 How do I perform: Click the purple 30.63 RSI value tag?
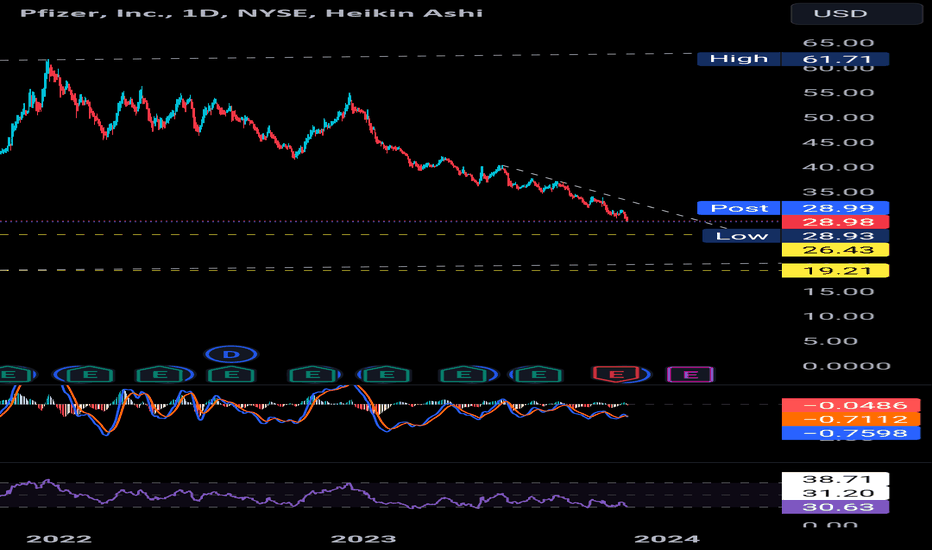[836, 507]
